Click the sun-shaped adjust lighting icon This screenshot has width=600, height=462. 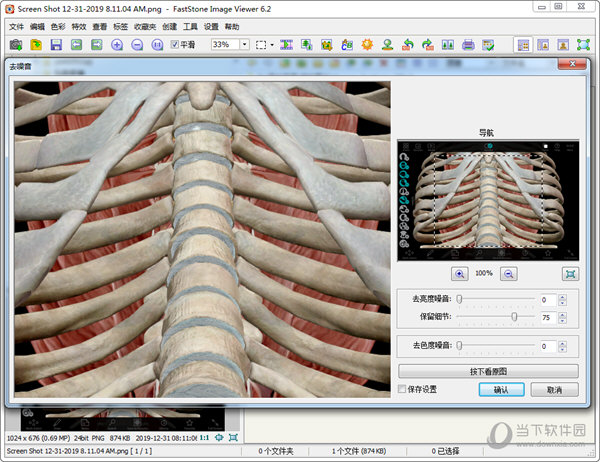click(x=367, y=45)
